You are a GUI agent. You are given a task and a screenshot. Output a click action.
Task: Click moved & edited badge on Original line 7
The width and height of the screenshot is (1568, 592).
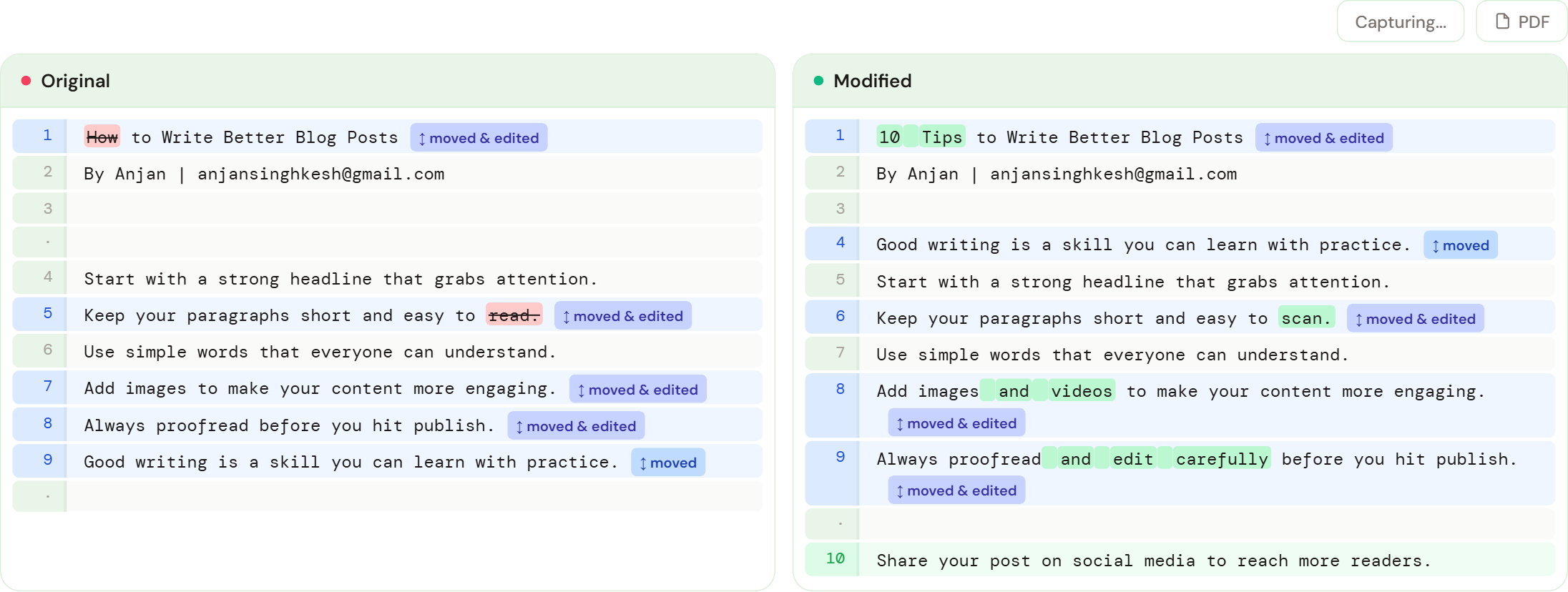[637, 390]
